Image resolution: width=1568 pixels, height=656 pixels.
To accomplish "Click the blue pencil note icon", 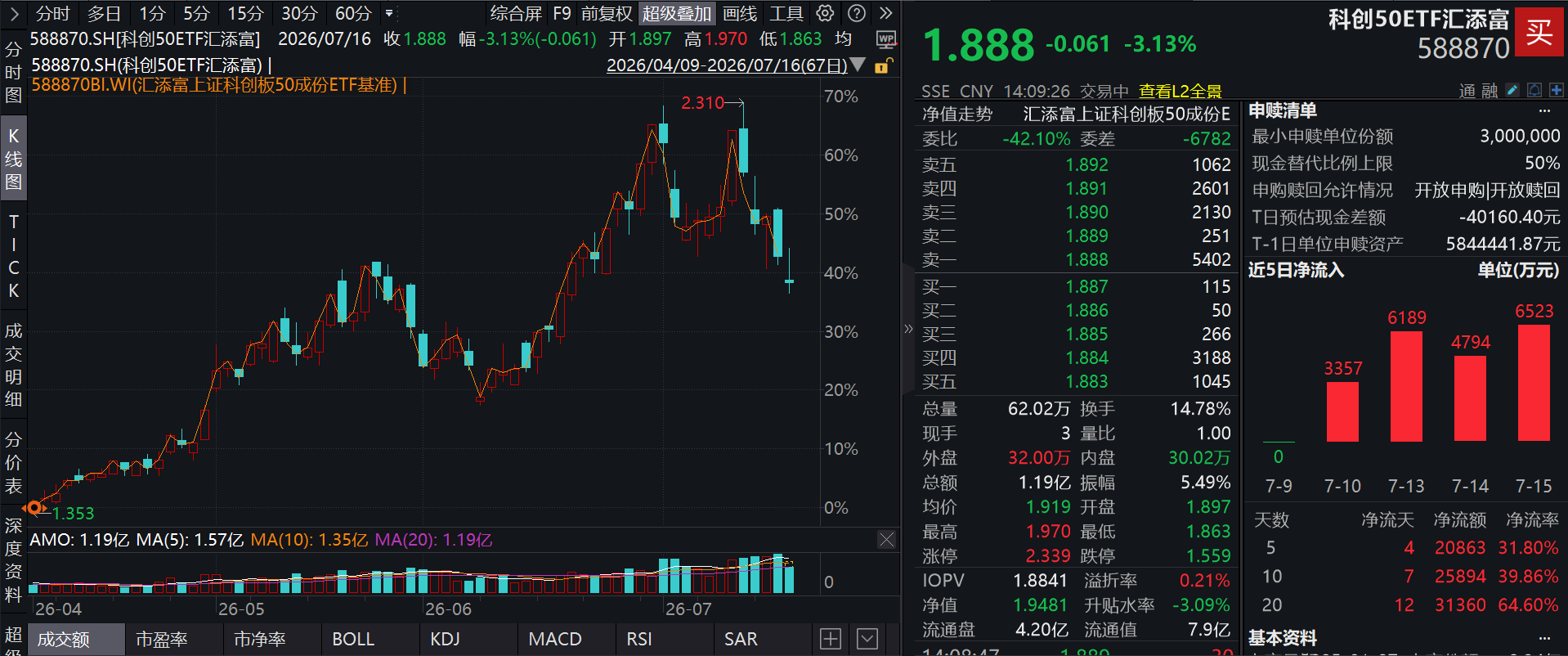I will (1512, 90).
